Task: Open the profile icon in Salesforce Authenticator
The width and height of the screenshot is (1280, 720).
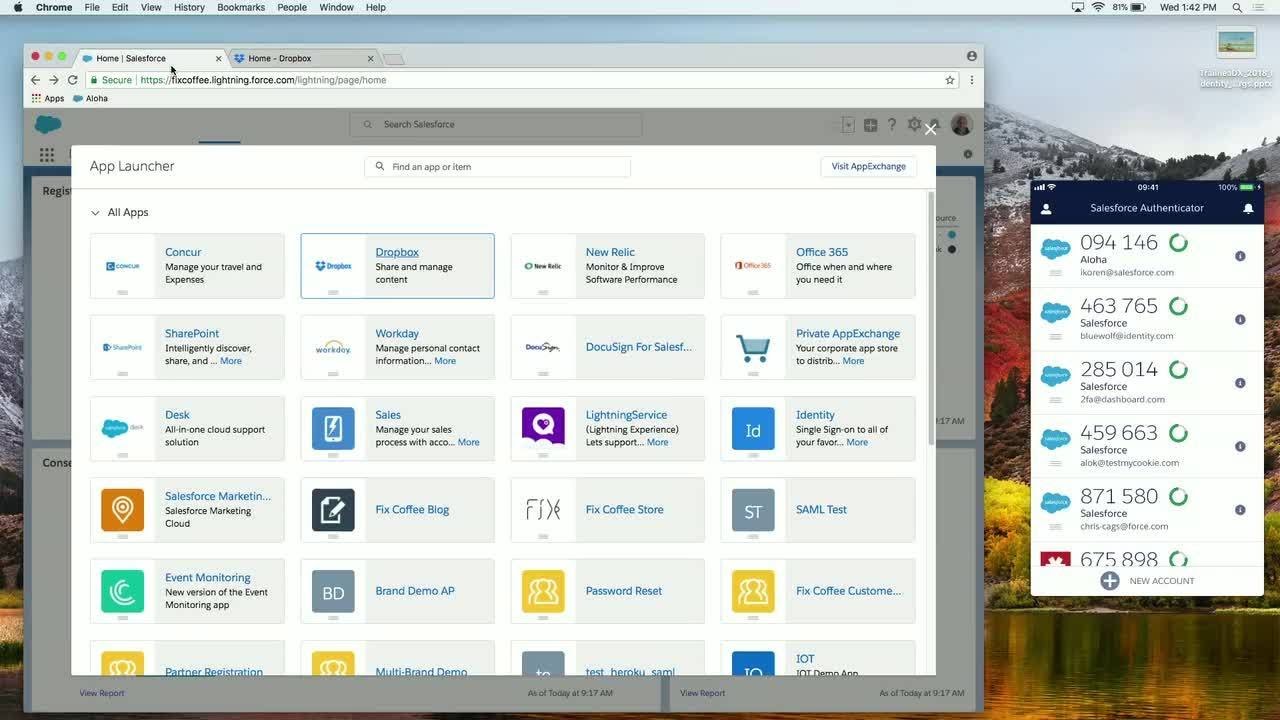Action: point(1046,209)
